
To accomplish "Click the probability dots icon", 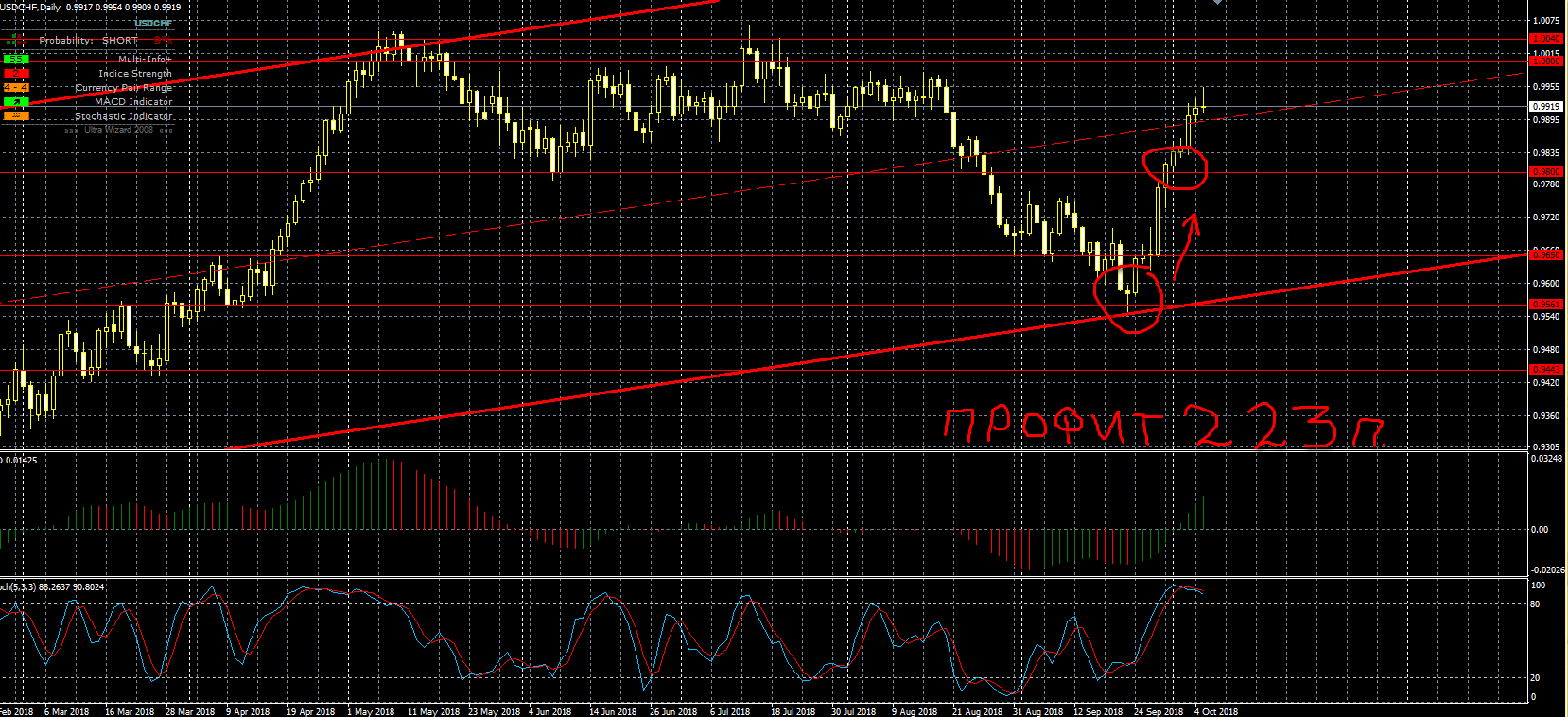I will (x=16, y=41).
